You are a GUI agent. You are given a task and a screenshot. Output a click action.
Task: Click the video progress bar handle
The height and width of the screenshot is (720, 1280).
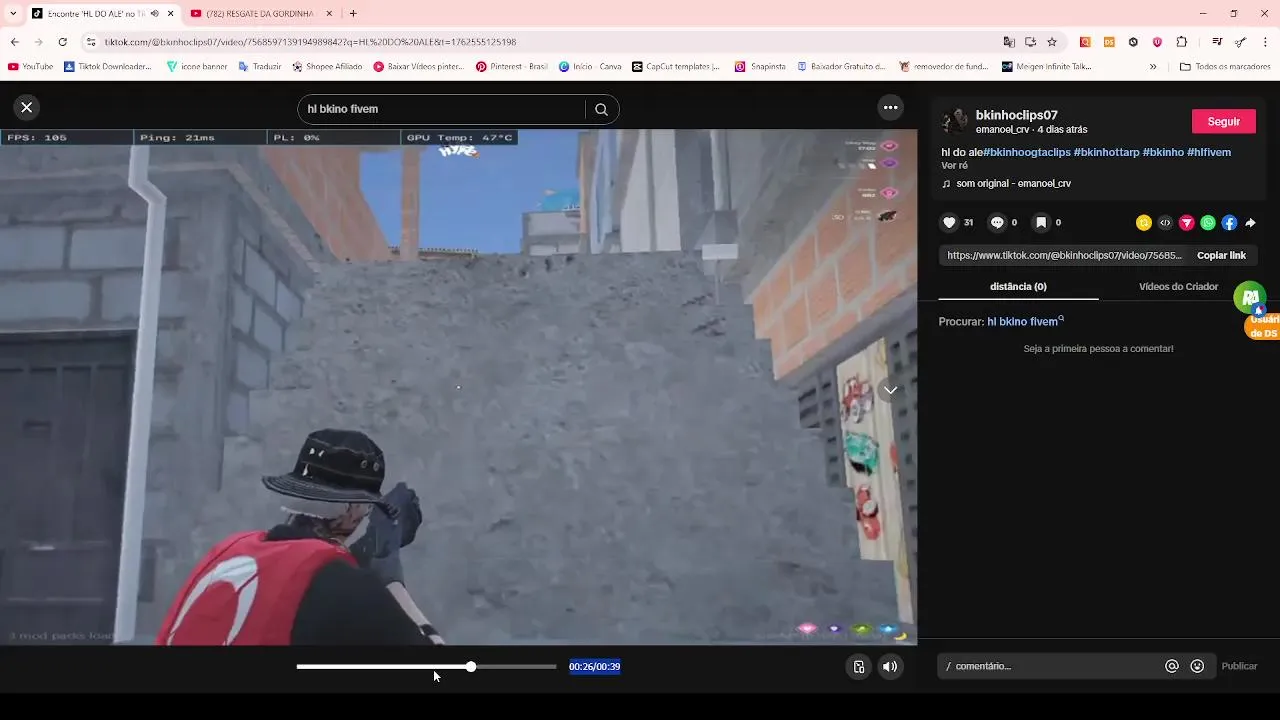click(471, 666)
